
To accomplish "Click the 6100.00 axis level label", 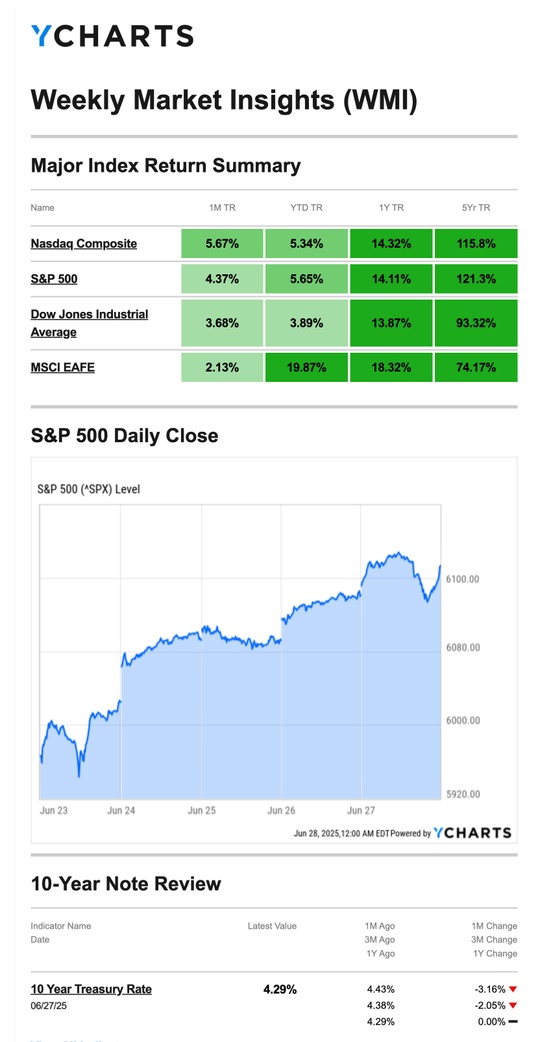I will (x=462, y=579).
